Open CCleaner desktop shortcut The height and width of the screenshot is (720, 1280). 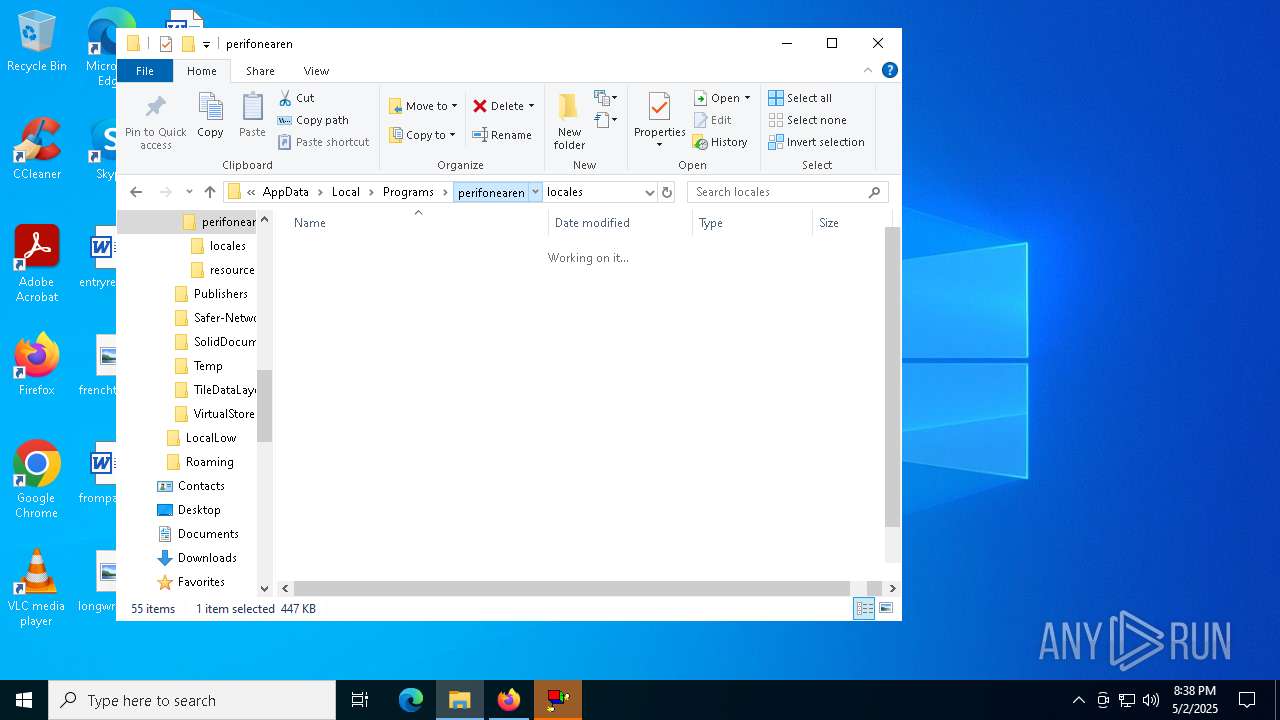pyautogui.click(x=37, y=150)
